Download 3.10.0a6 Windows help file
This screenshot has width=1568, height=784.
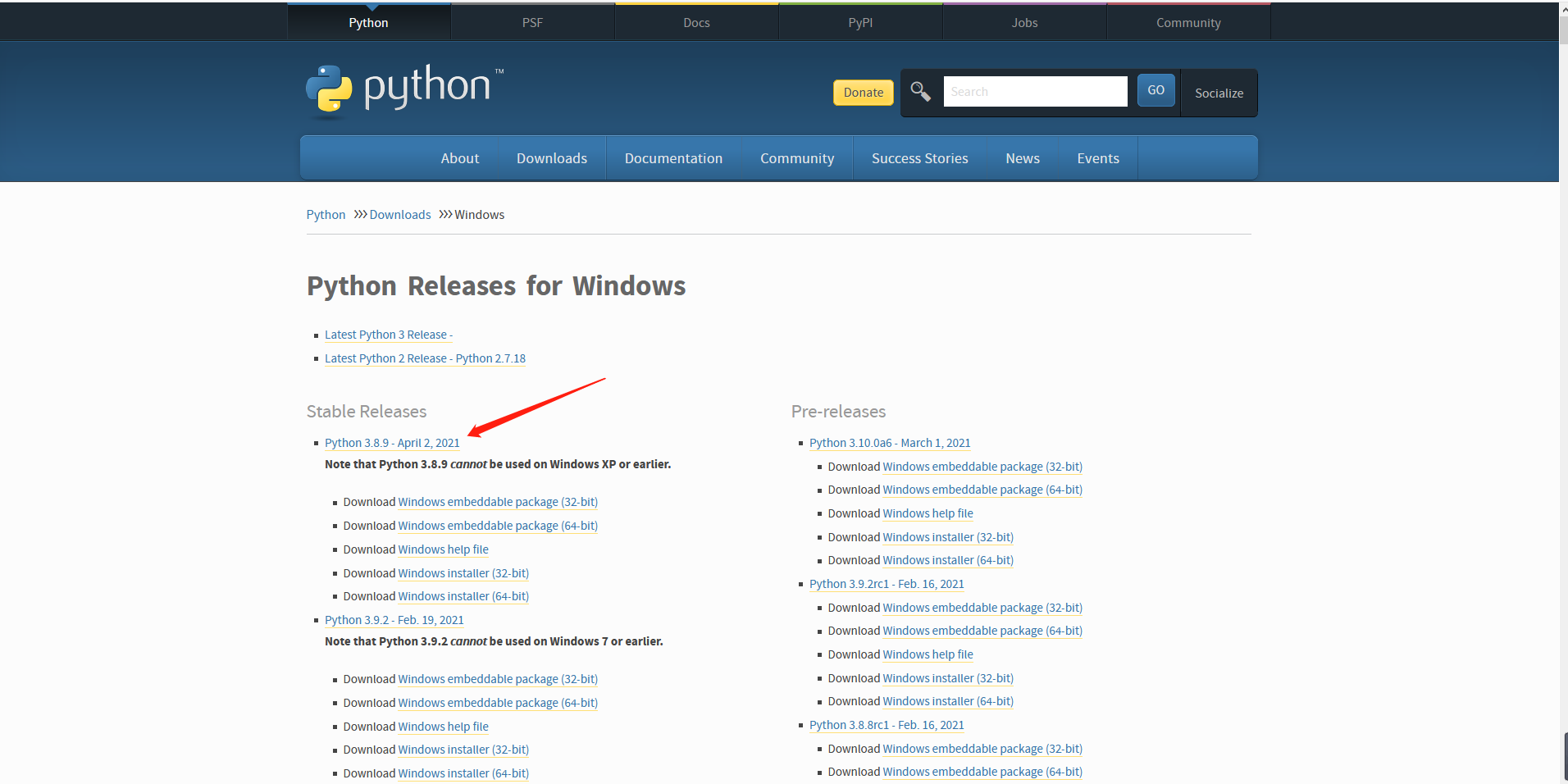[928, 513]
